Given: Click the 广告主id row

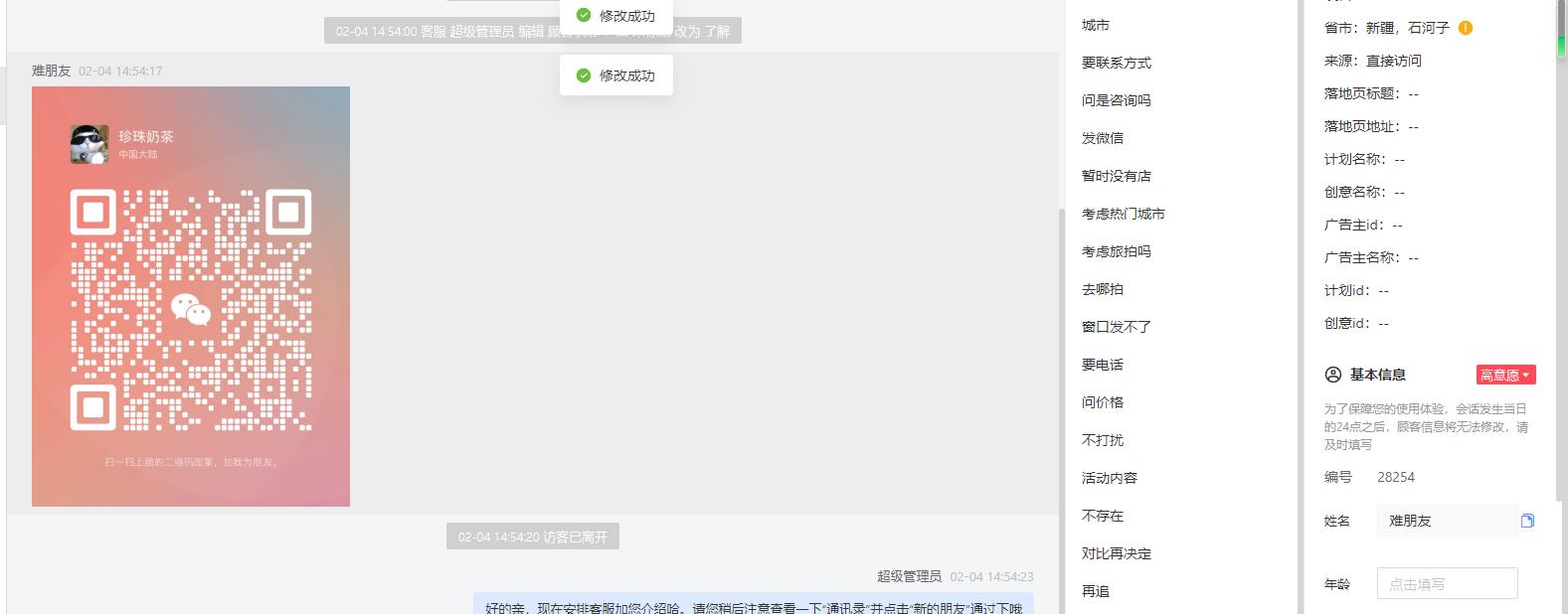Looking at the screenshot, I should tap(1364, 225).
